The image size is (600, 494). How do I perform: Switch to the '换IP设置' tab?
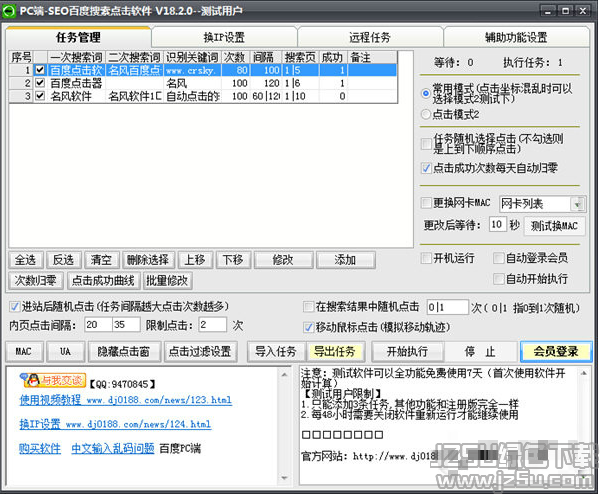[x=224, y=37]
